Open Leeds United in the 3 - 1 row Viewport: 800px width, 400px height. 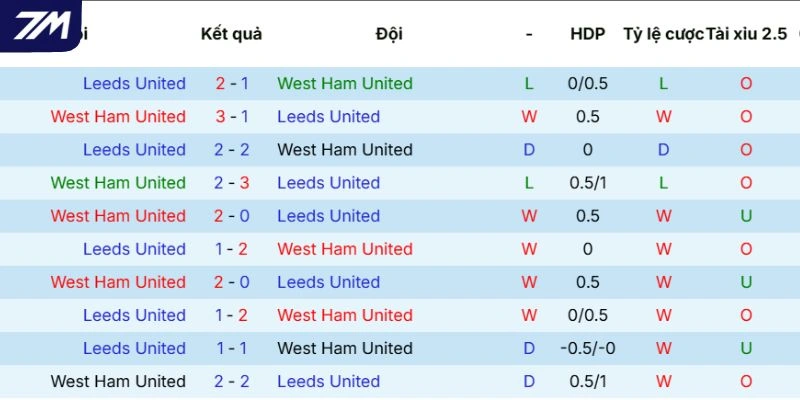328,117
